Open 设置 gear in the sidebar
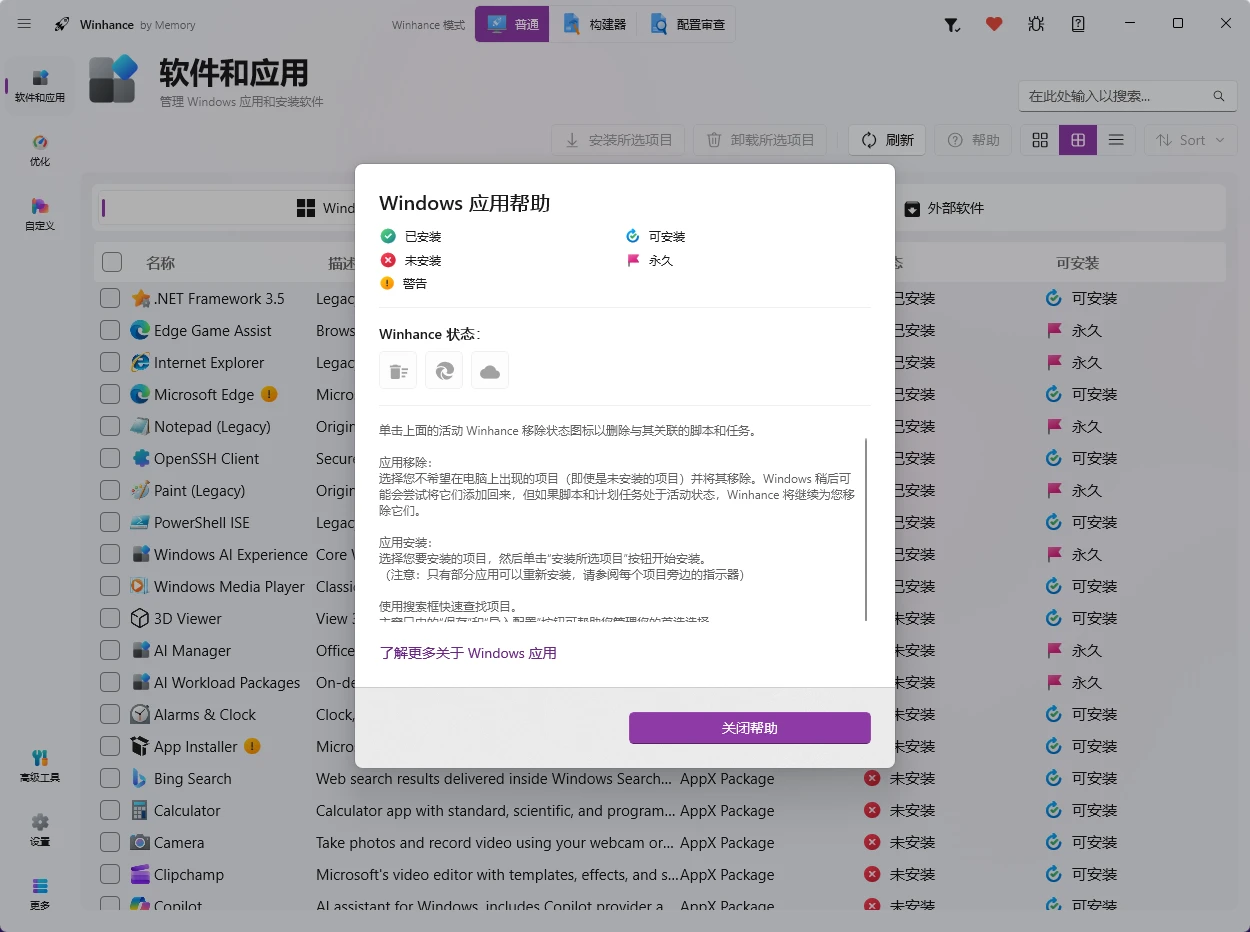This screenshot has height=932, width=1250. (40, 830)
